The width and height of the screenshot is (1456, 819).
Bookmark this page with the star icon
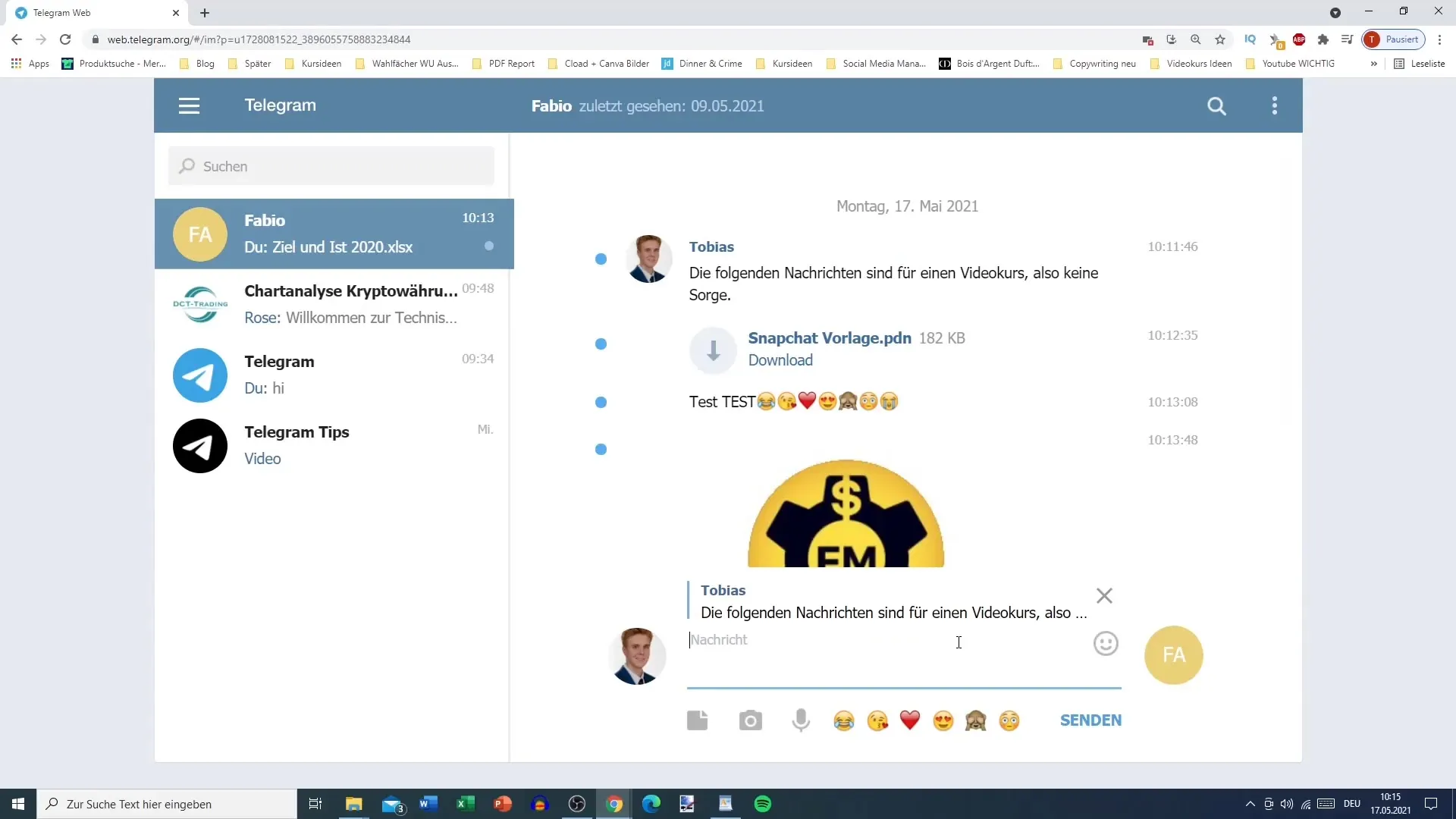(1220, 39)
